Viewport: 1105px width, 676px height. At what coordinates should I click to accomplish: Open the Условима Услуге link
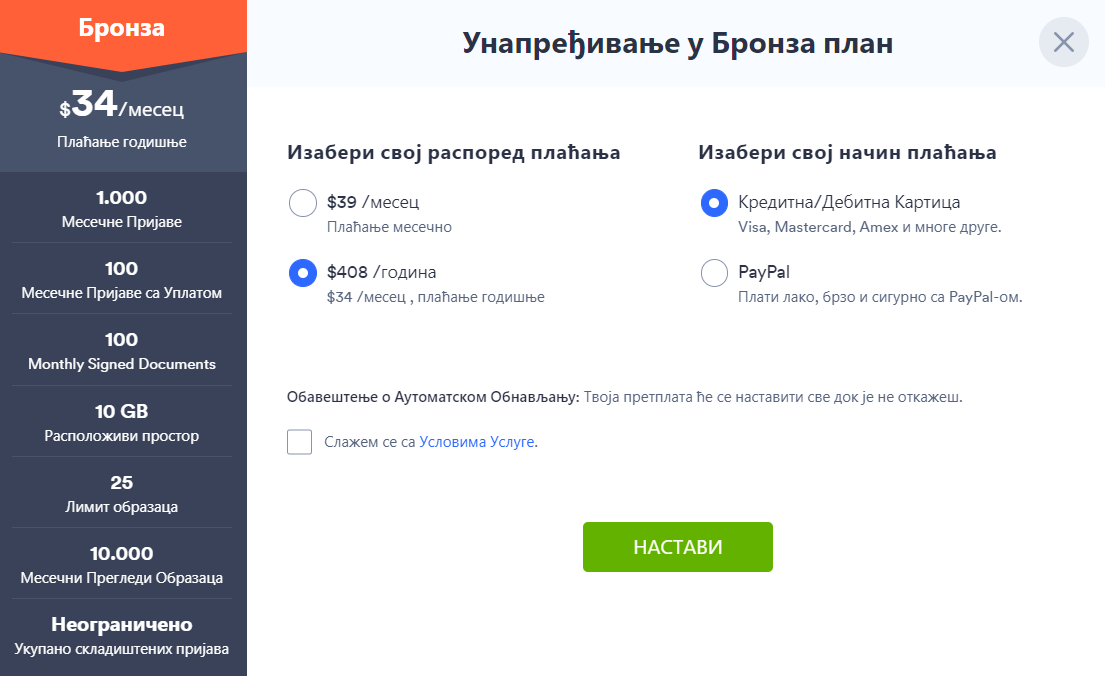pyautogui.click(x=478, y=442)
